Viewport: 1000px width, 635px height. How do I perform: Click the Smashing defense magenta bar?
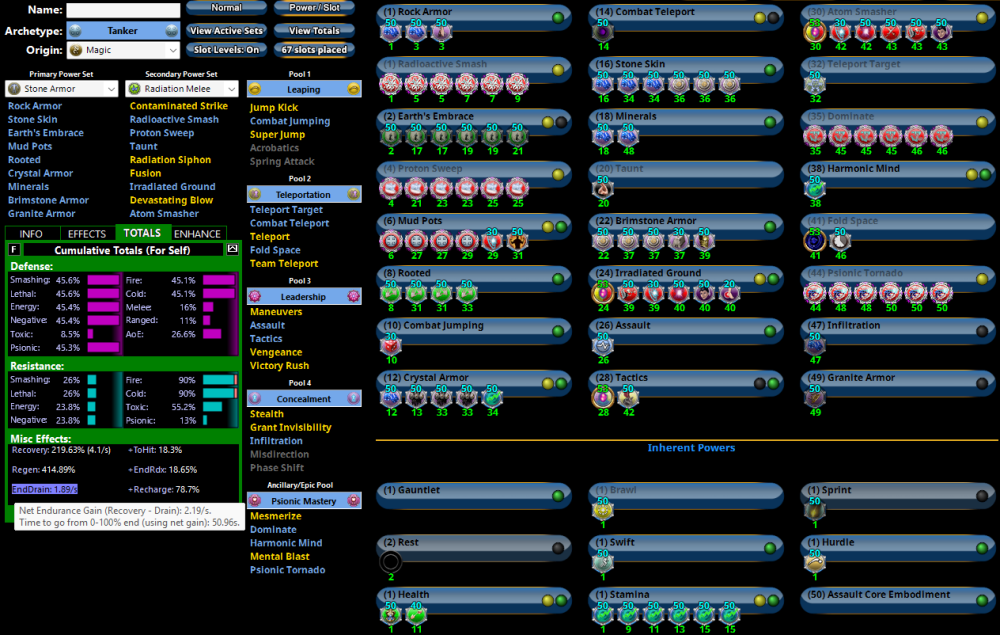click(x=103, y=280)
